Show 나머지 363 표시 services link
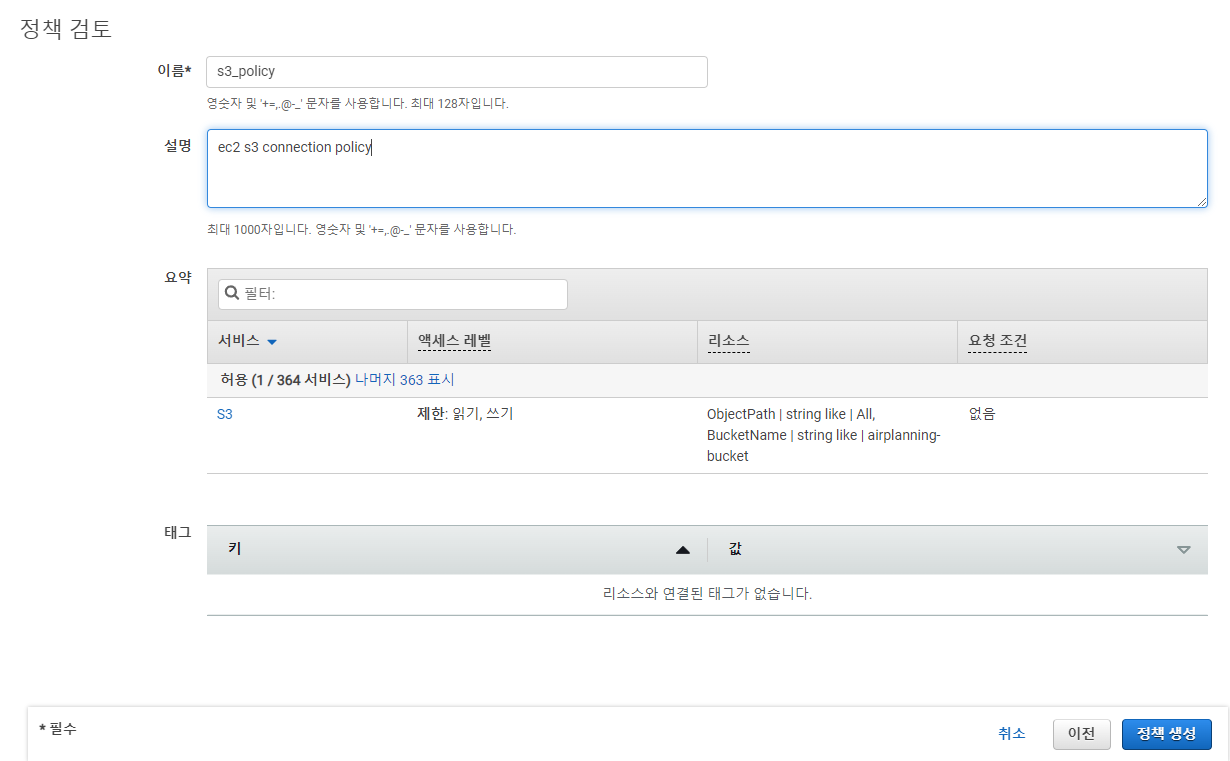Viewport: 1230px width, 761px height. click(405, 380)
